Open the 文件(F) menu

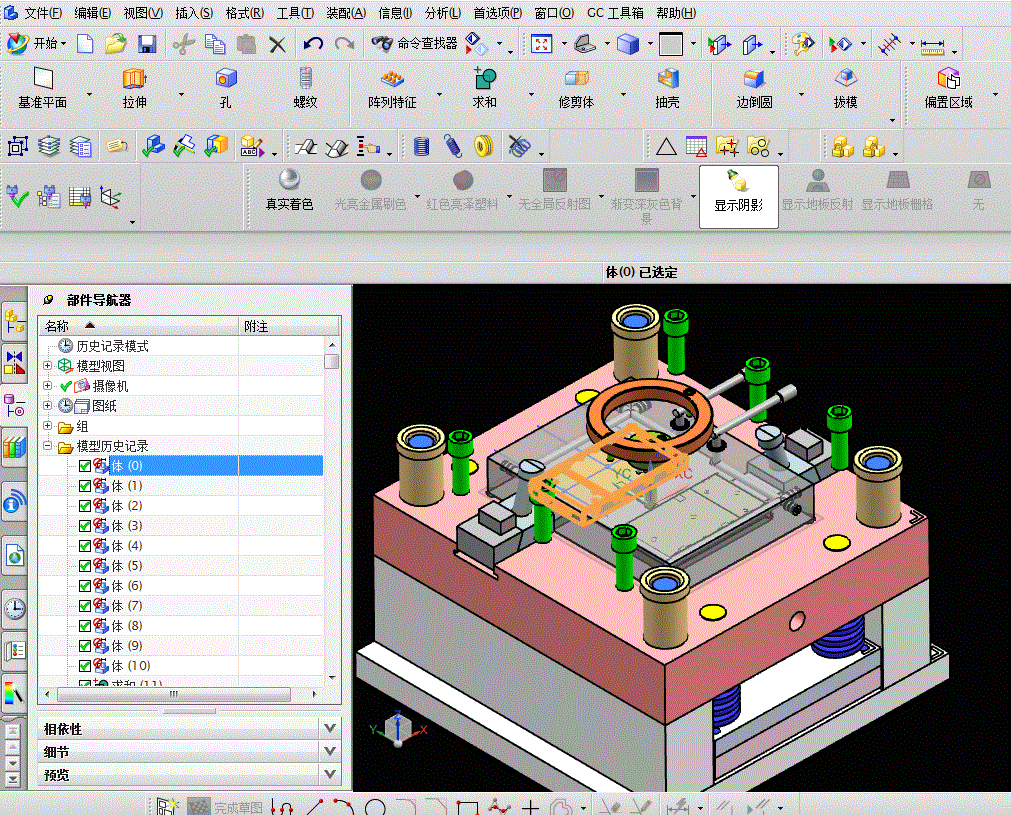(x=43, y=13)
